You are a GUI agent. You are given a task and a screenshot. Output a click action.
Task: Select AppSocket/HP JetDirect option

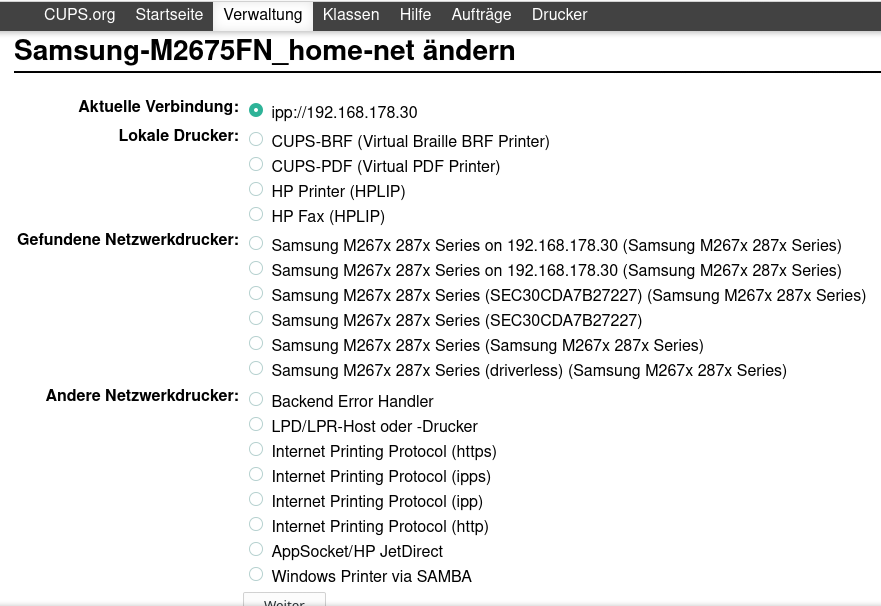[x=257, y=550]
